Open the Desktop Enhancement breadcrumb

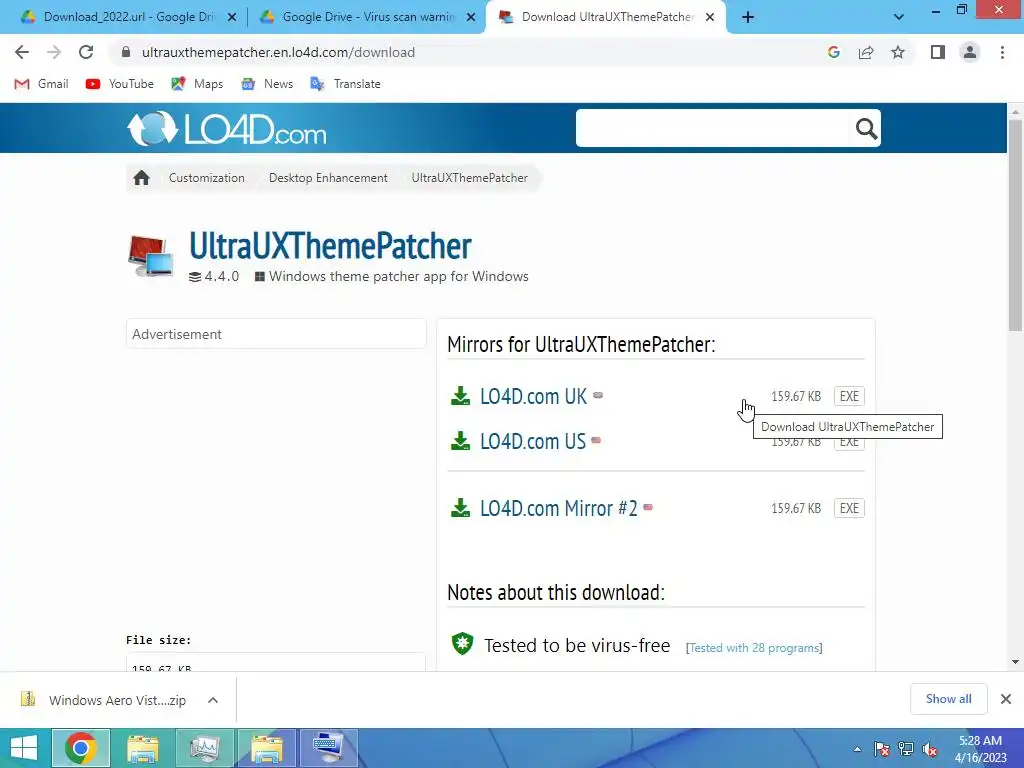pyautogui.click(x=328, y=178)
